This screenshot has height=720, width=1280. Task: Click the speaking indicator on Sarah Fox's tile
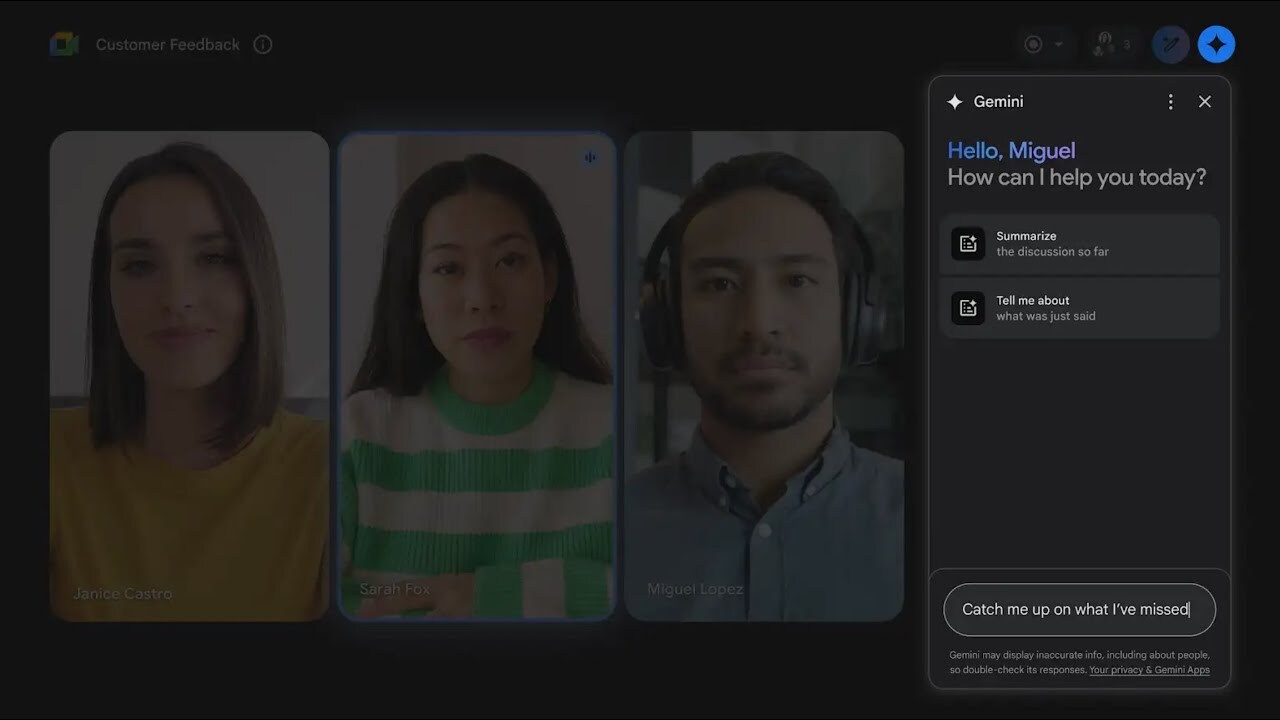point(590,157)
